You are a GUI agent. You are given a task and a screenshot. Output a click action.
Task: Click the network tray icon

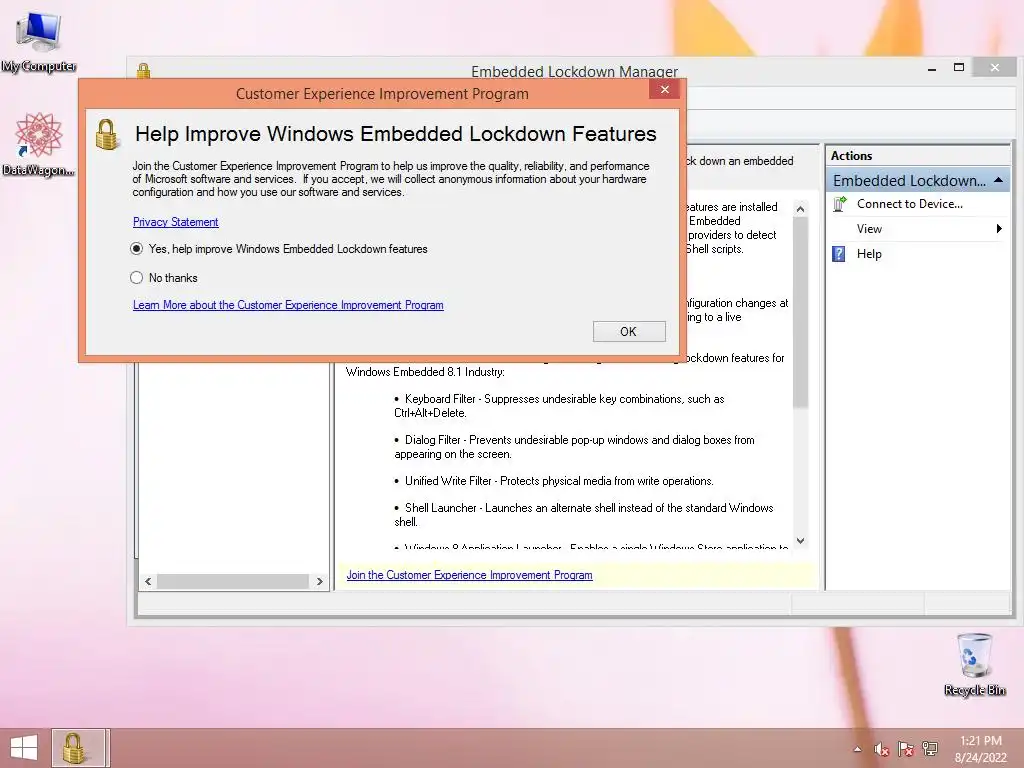(930, 748)
